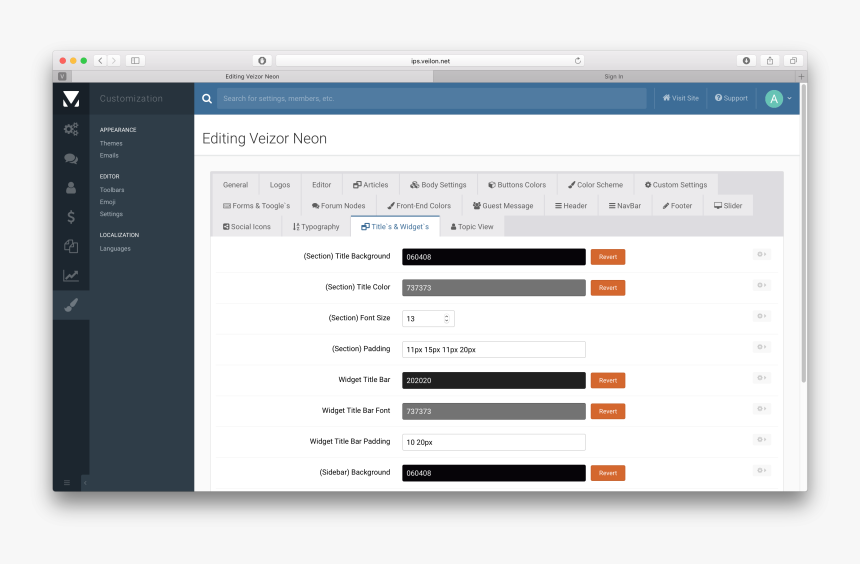Open System settings gears icon in sidebar
This screenshot has width=860, height=564.
click(71, 129)
